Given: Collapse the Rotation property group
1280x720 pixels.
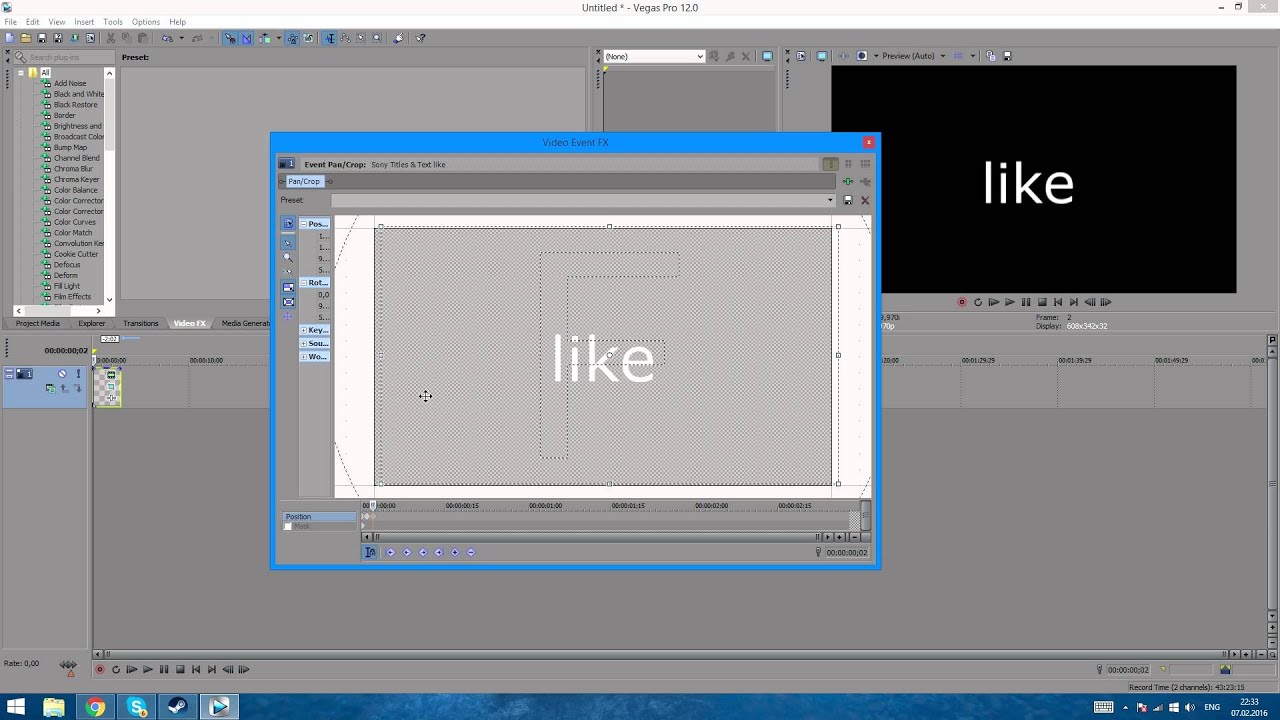Looking at the screenshot, I should click(303, 283).
